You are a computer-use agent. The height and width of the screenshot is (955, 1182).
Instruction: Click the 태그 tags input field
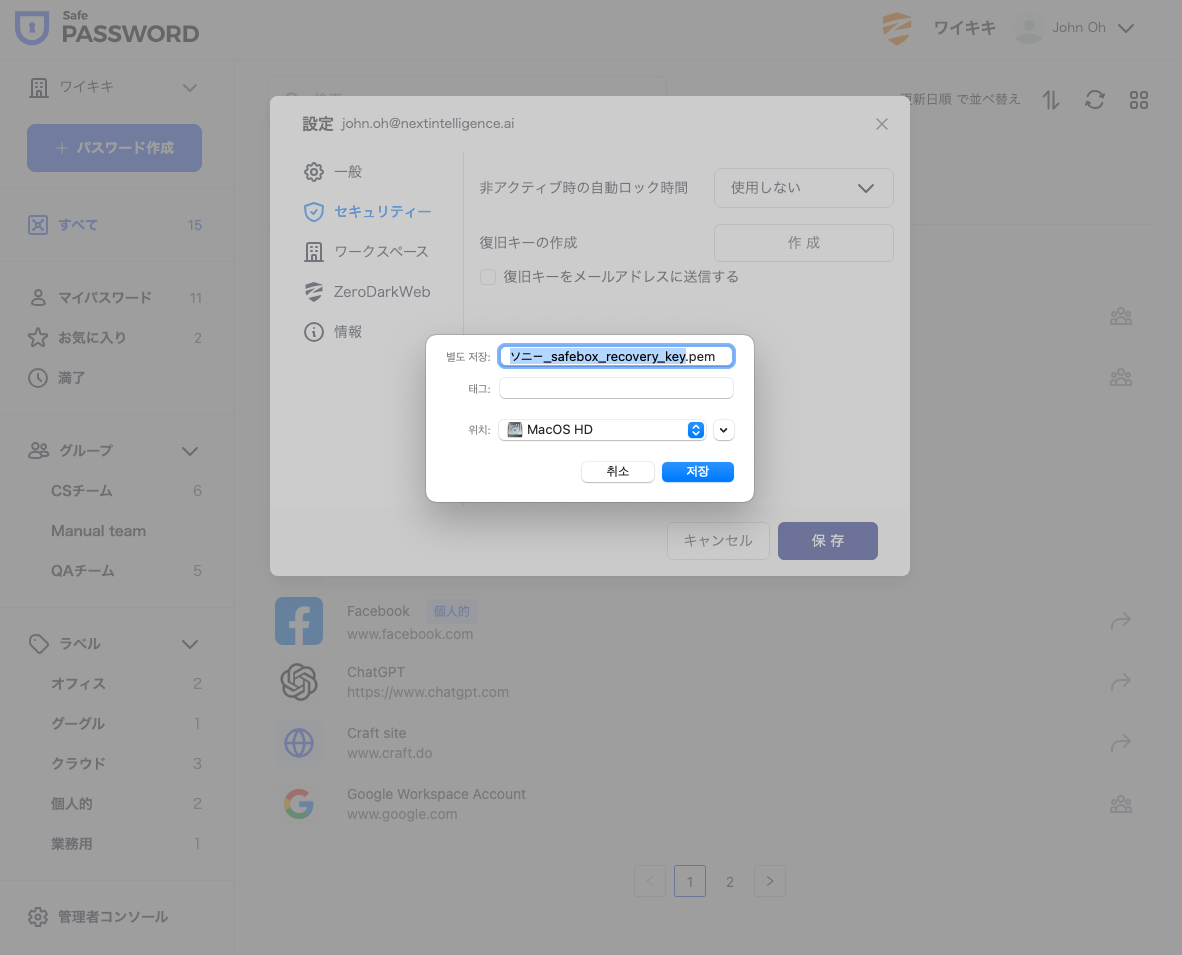(x=616, y=389)
